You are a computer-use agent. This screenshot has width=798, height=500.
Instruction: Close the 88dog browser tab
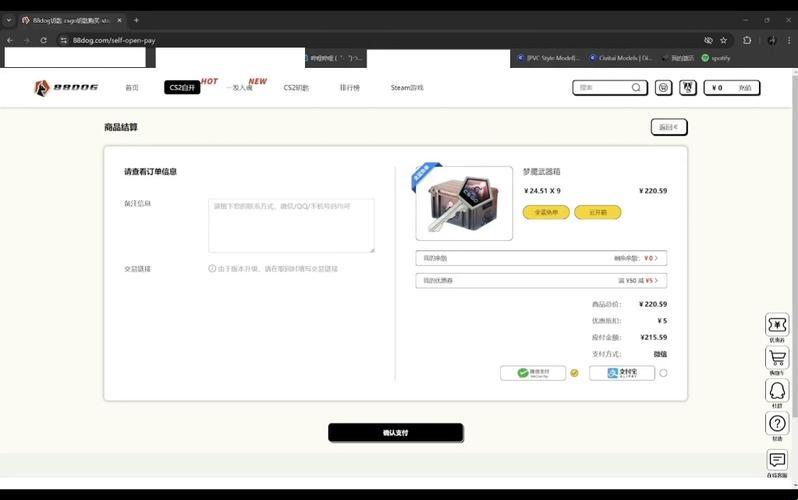pyautogui.click(x=119, y=20)
